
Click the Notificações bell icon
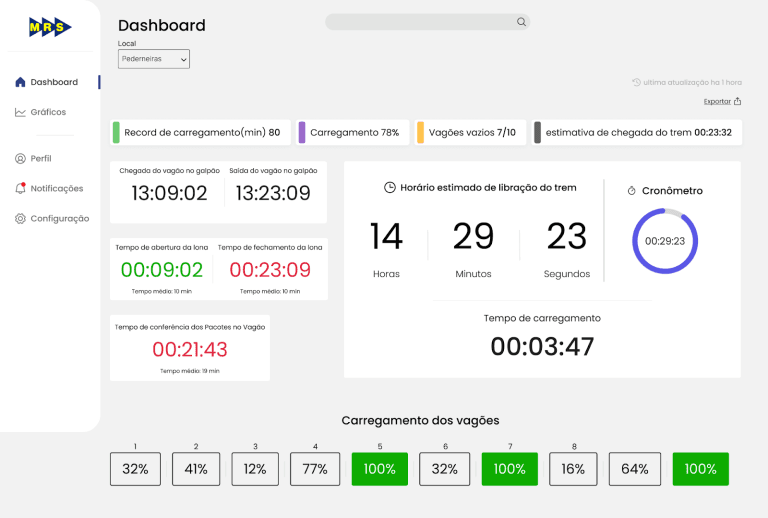click(x=20, y=188)
